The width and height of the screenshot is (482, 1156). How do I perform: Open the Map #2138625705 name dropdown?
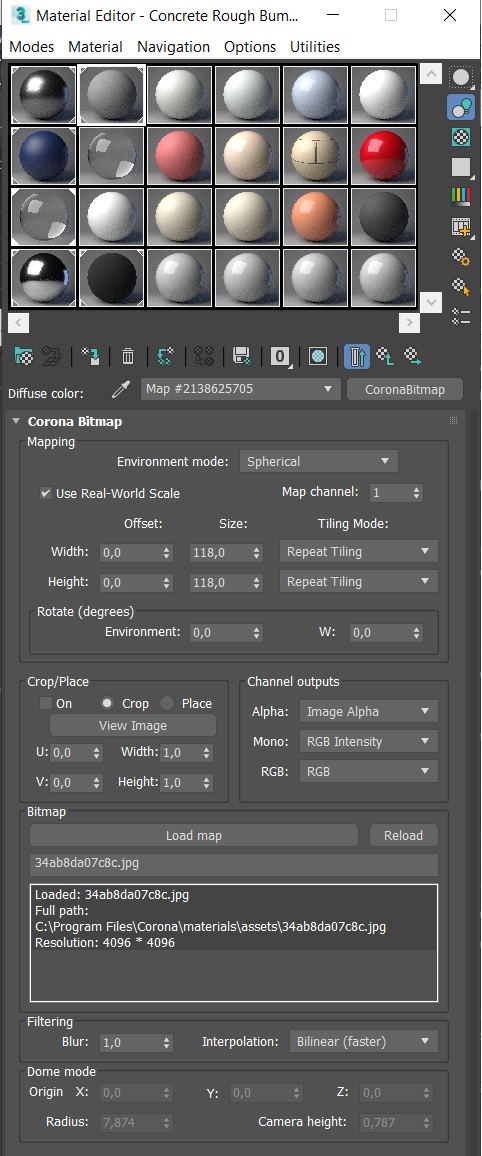tap(240, 389)
